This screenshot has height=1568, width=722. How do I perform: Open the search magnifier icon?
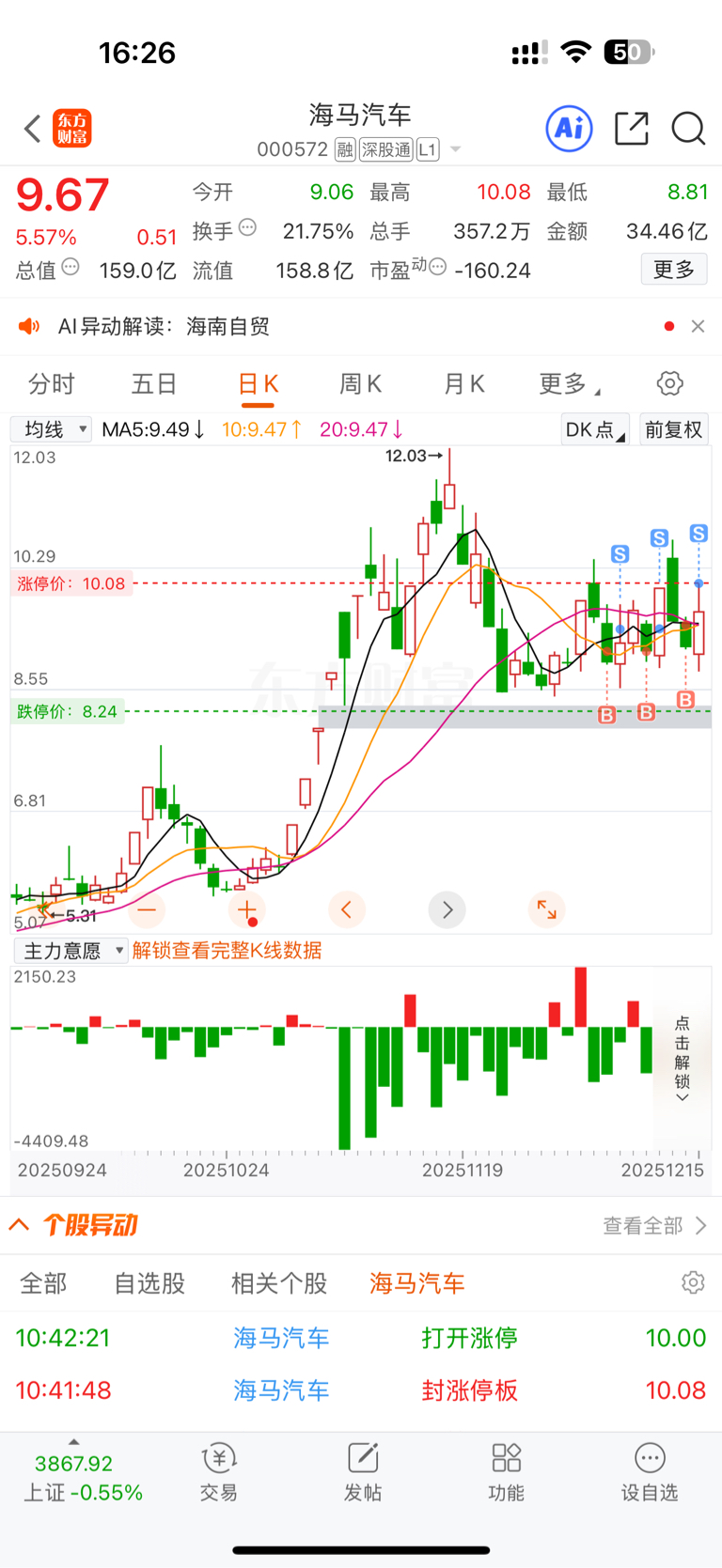[688, 129]
